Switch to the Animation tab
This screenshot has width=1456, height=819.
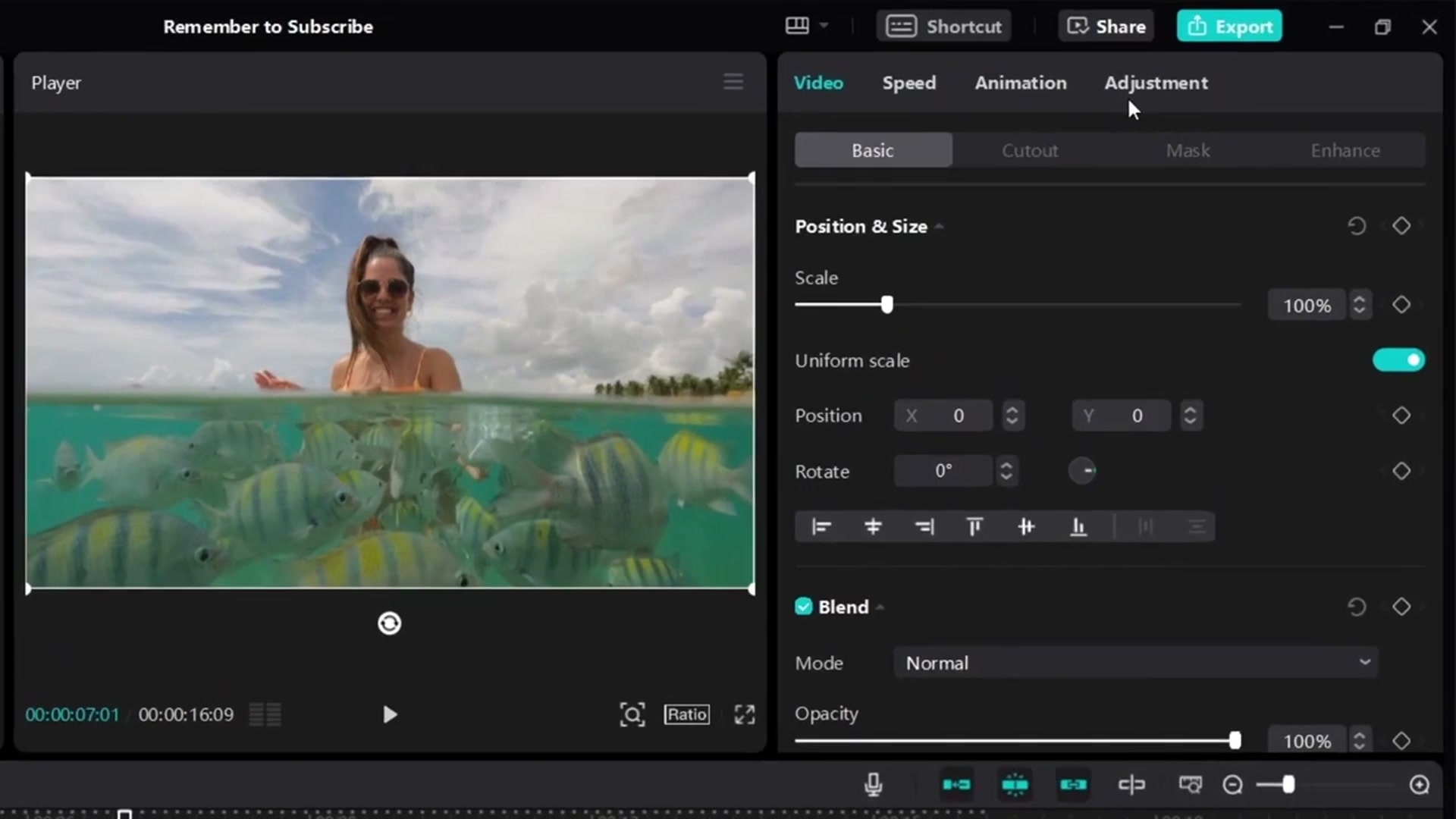[x=1021, y=83]
